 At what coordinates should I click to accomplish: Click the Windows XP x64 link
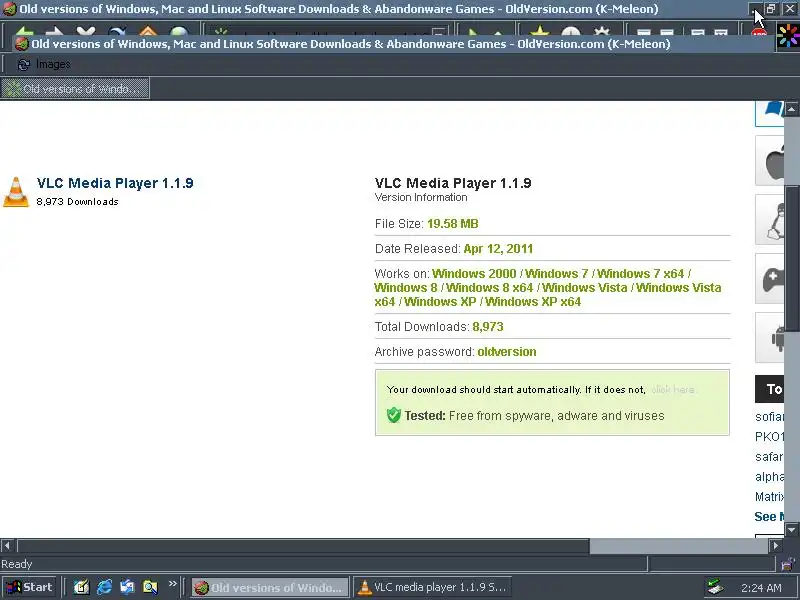click(533, 302)
